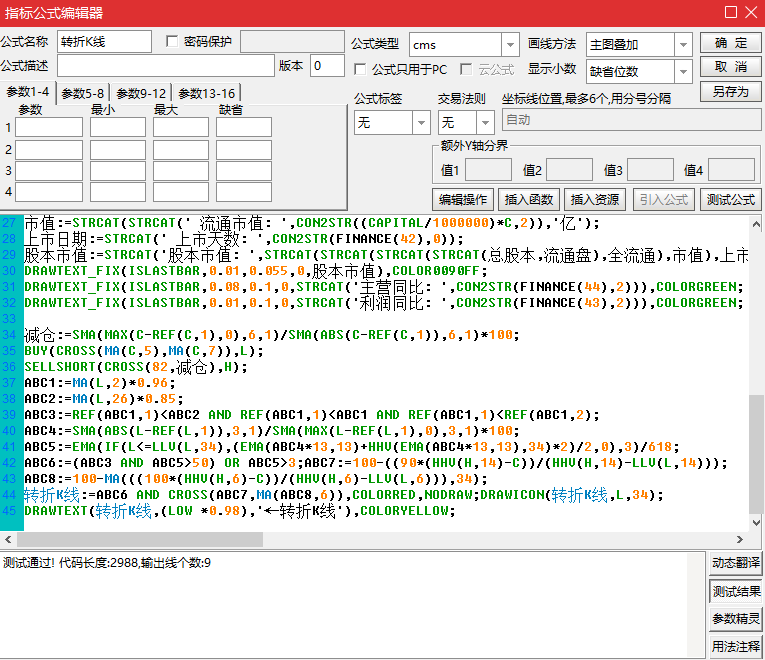
Task: Click the 另存为 button
Action: [x=730, y=91]
